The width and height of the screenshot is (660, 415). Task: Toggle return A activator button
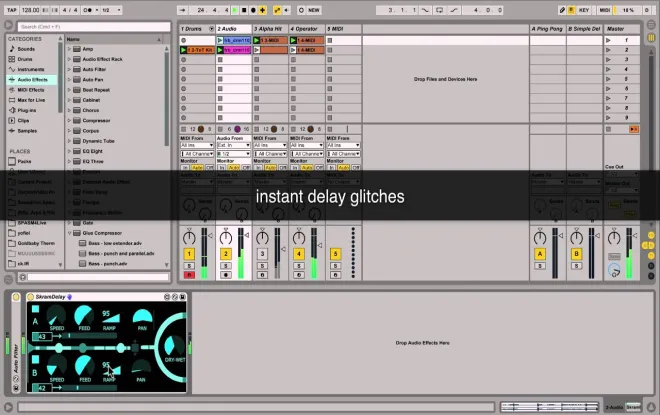540,254
